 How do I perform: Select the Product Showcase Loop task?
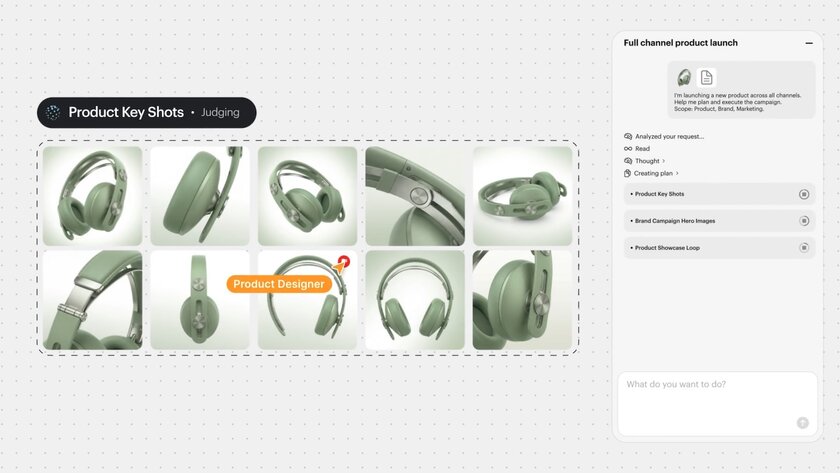(x=719, y=247)
